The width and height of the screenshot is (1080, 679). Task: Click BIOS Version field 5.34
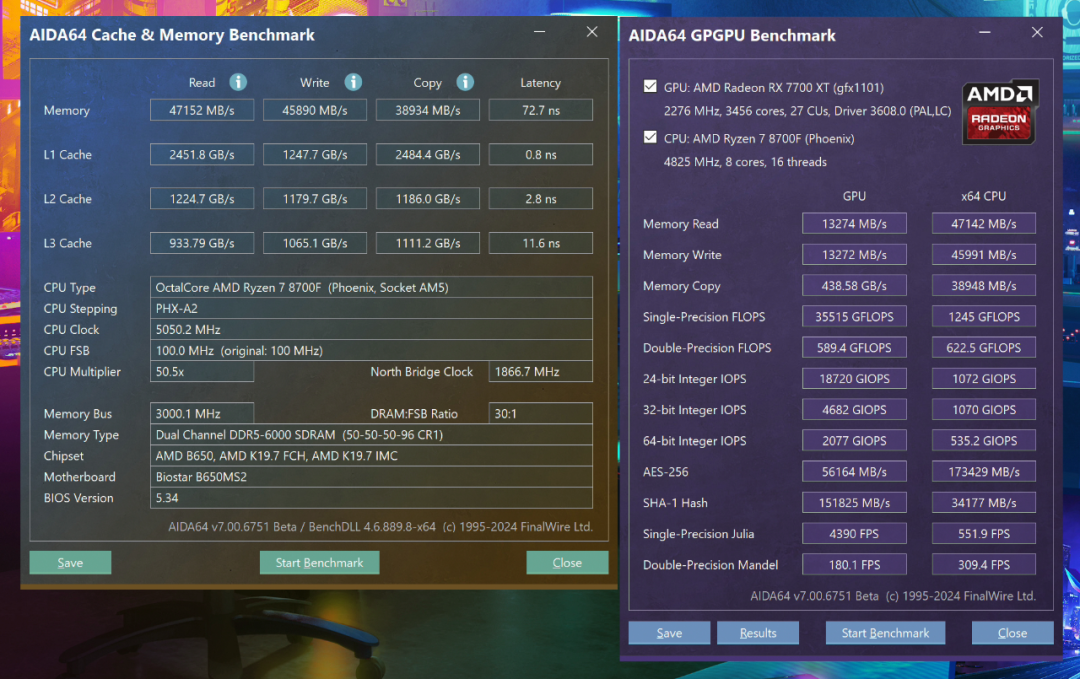(x=371, y=498)
